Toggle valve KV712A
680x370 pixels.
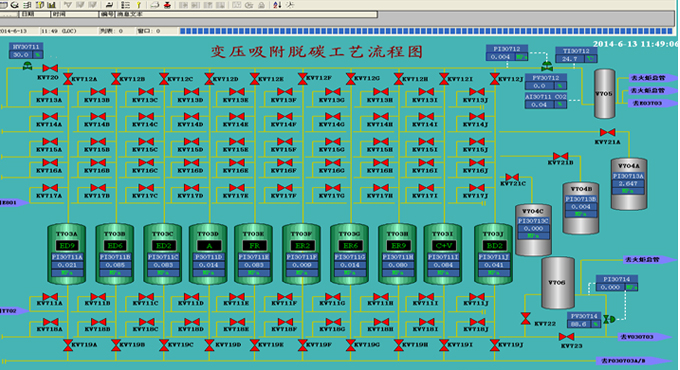pos(68,79)
